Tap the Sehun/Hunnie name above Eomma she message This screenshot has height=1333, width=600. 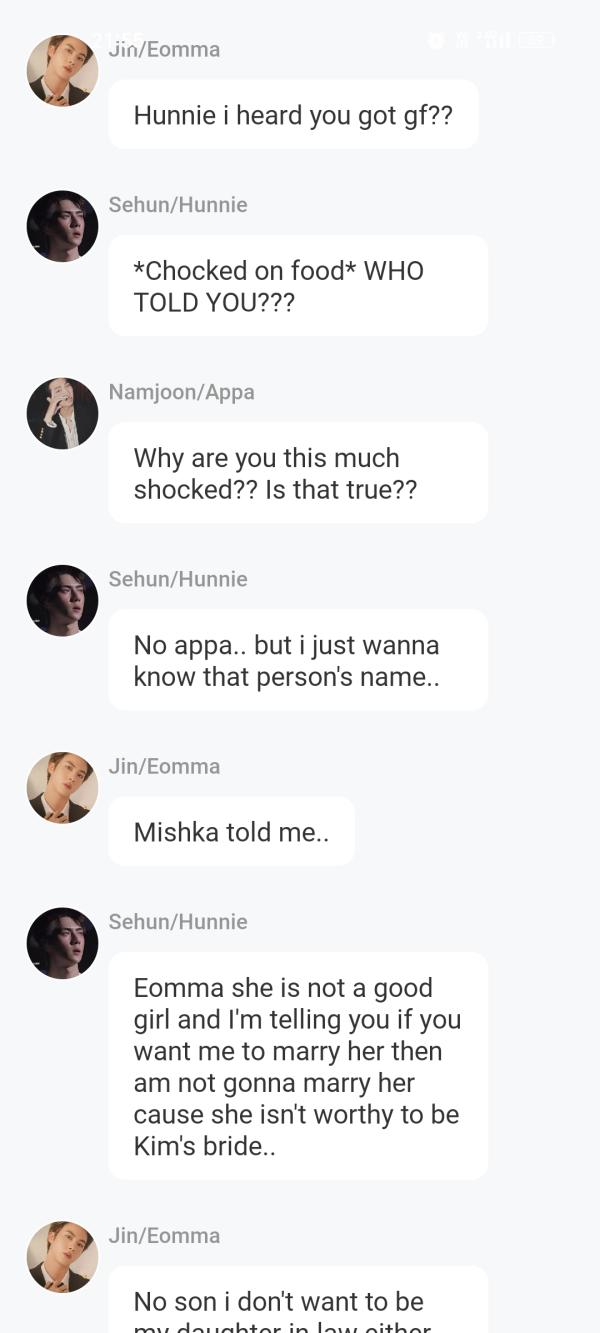click(x=178, y=922)
